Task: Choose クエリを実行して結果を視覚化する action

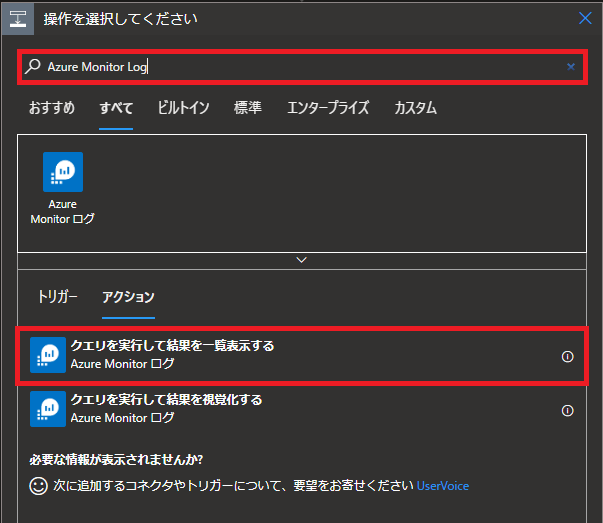Action: (302, 410)
